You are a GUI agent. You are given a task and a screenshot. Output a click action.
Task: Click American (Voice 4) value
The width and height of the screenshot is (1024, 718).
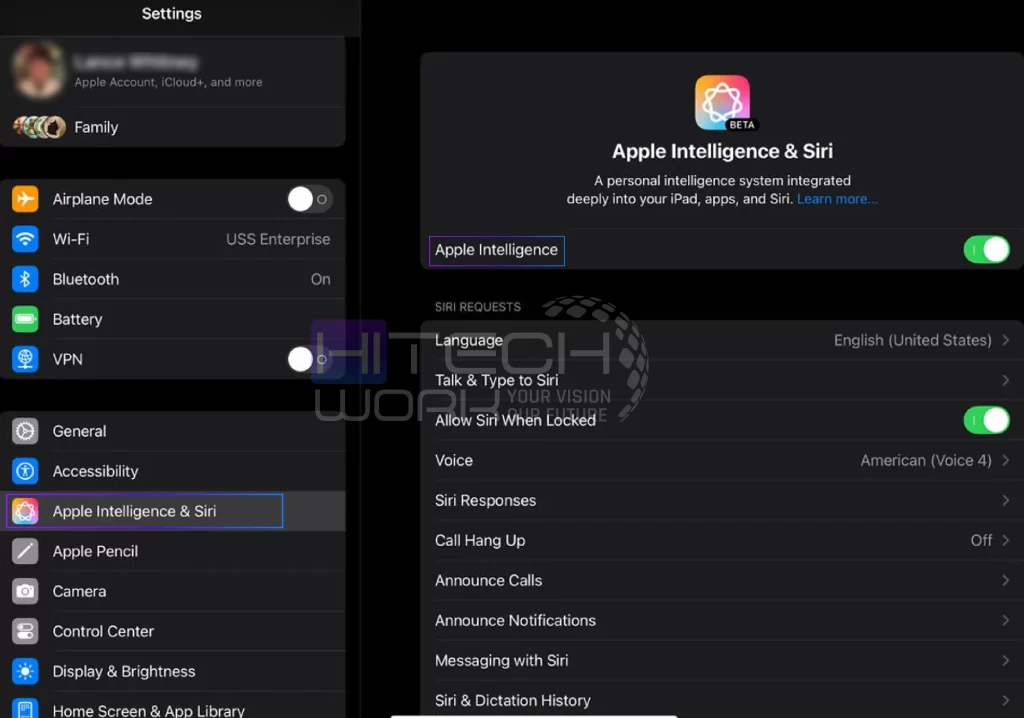(x=925, y=460)
